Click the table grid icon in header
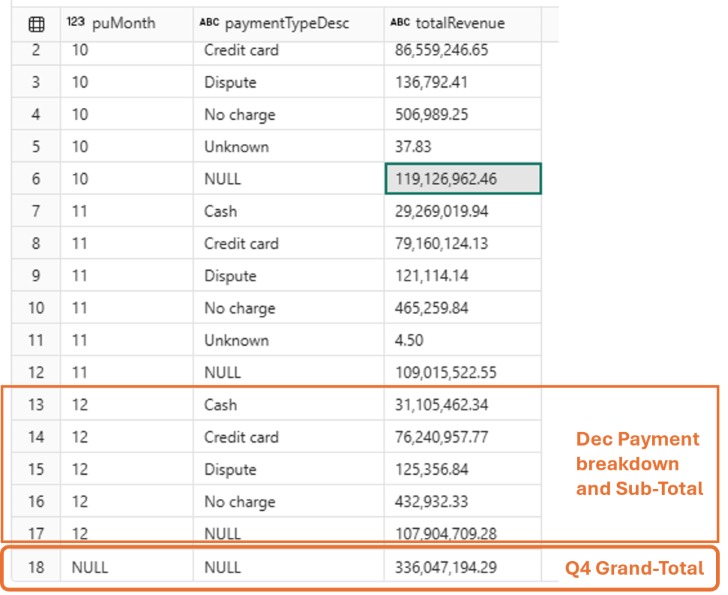The image size is (728, 595). pyautogui.click(x=36, y=24)
